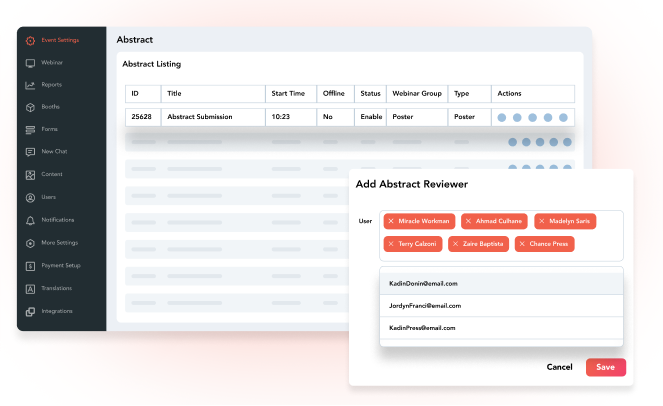
Task: Click the Event Settings gear icon
Action: pos(30,40)
